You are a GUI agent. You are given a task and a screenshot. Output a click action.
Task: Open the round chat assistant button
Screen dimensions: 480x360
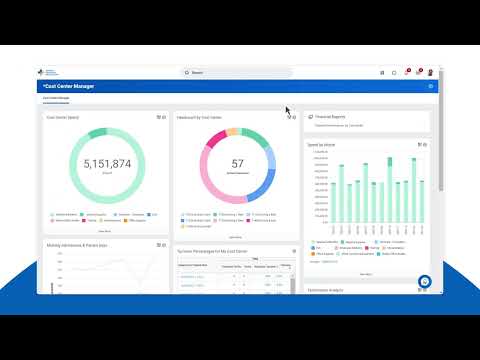tap(425, 282)
